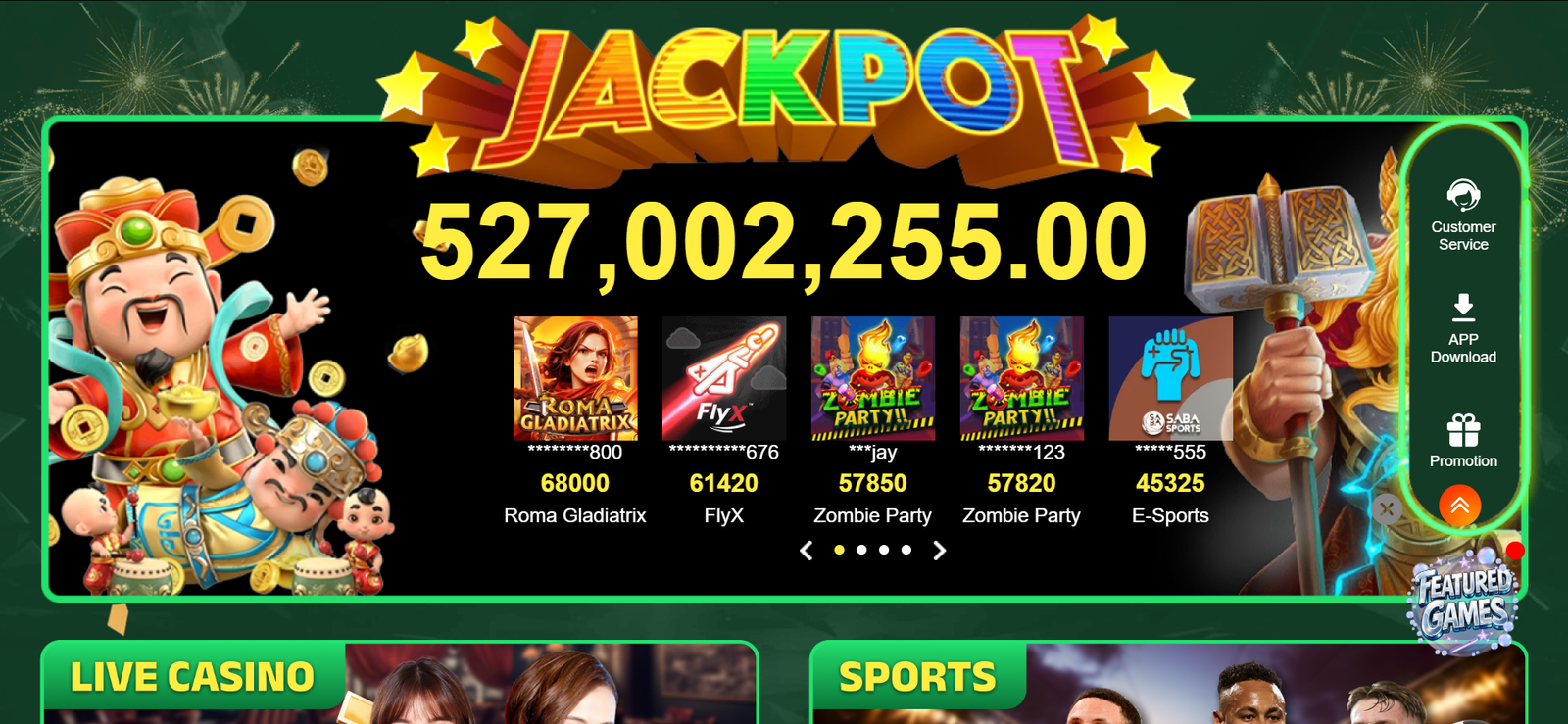Select the first yellow carousel dot

[839, 550]
